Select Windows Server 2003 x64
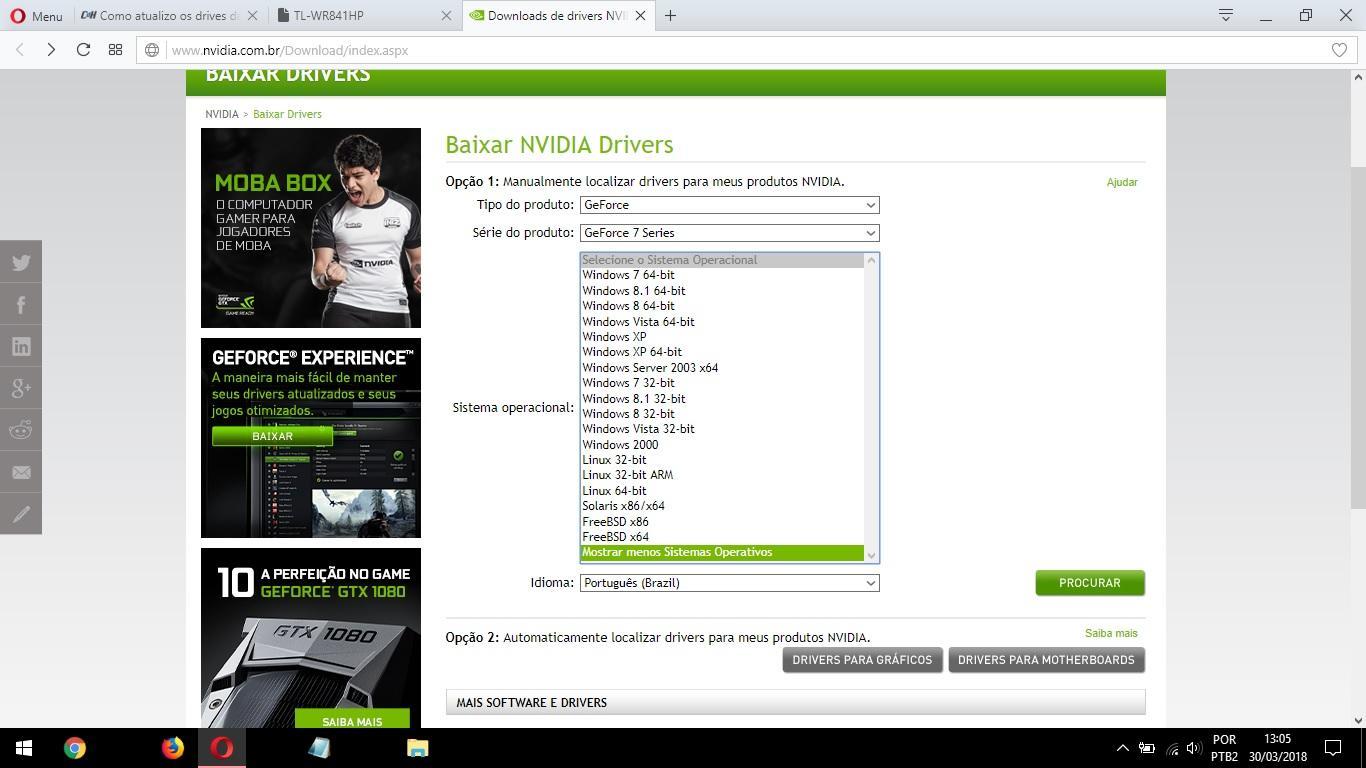The height and width of the screenshot is (768, 1366). (722, 368)
